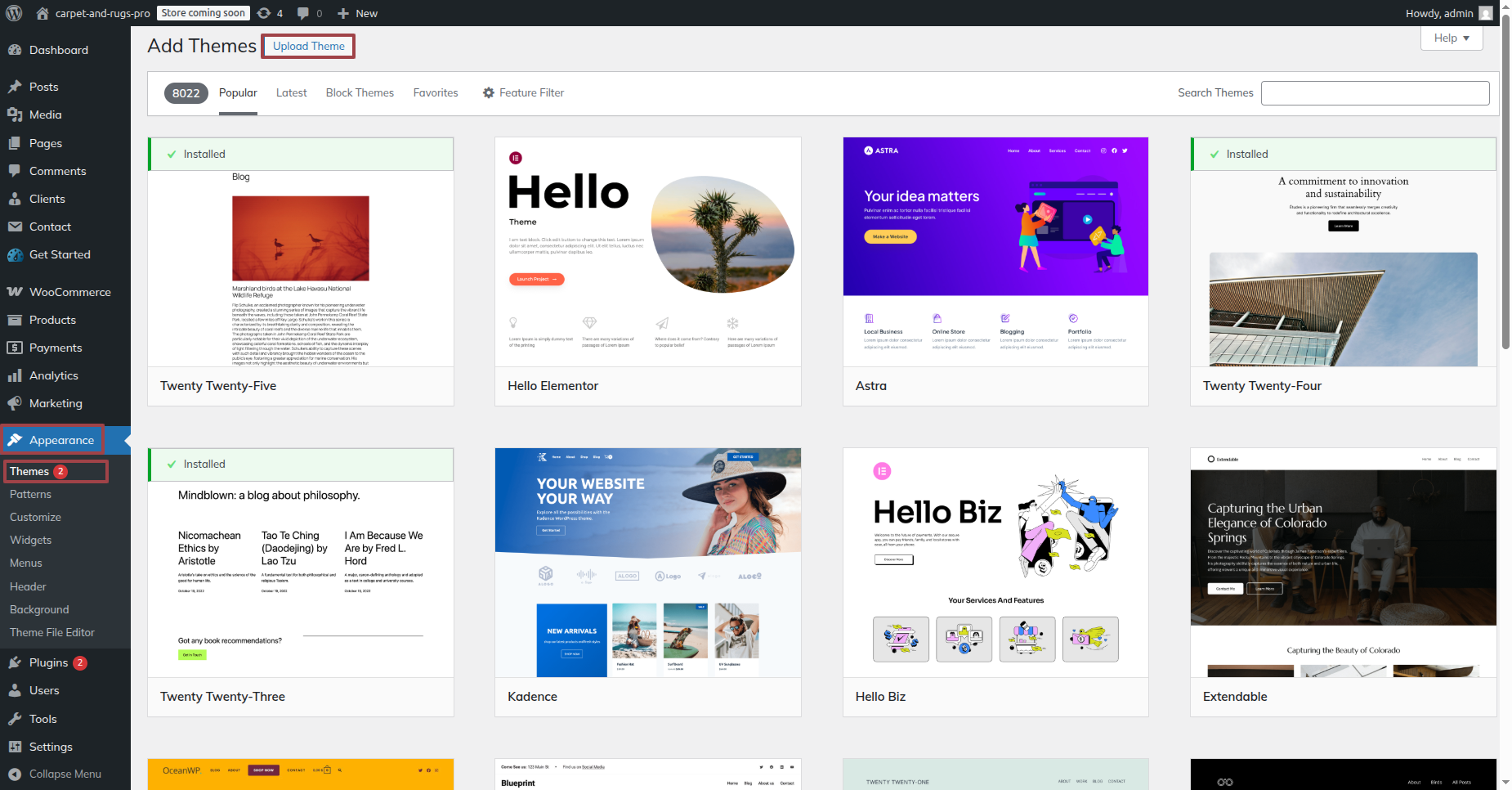This screenshot has height=790, width=1512.
Task: Switch to the Latest themes tab
Action: (292, 93)
